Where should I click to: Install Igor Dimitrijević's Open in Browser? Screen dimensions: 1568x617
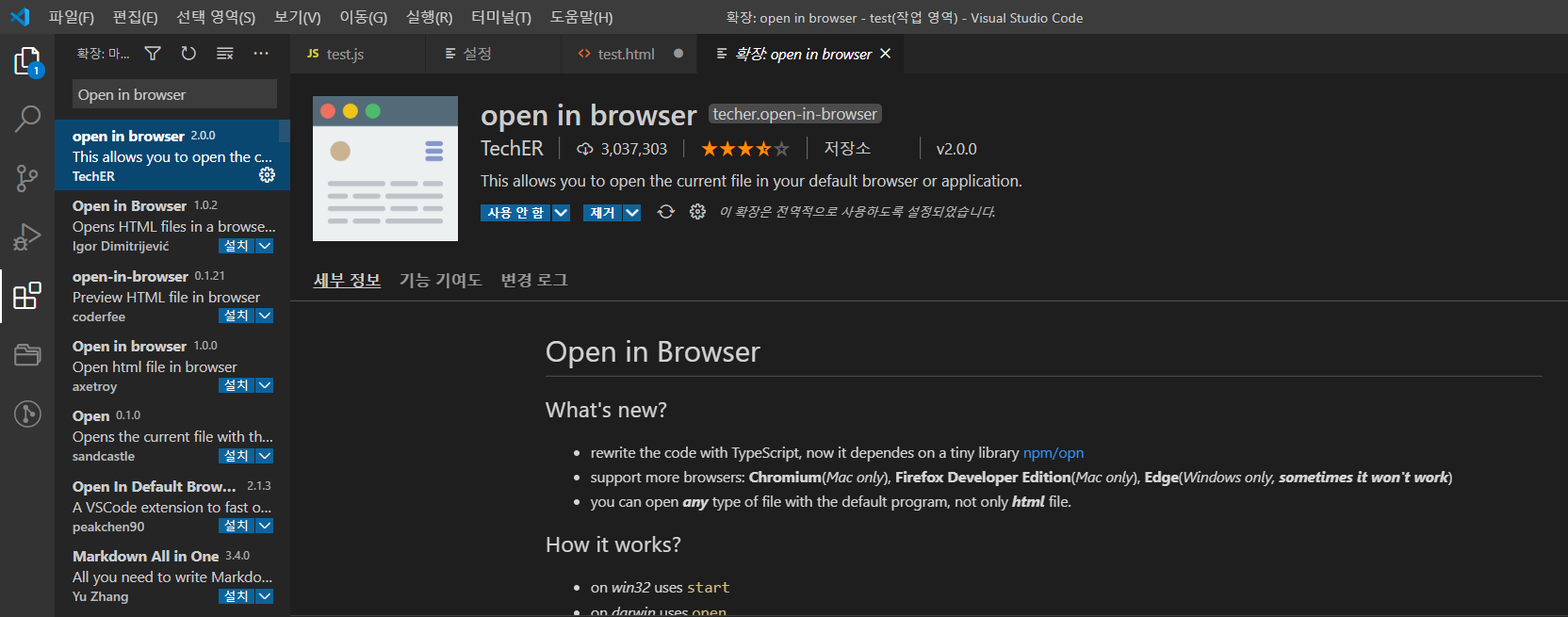pos(237,246)
